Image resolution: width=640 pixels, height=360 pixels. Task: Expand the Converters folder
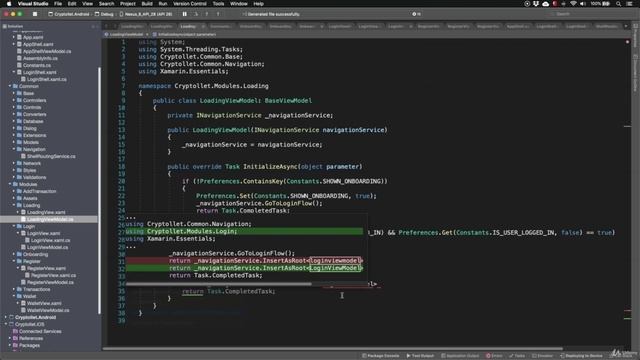pyautogui.click(x=14, y=114)
